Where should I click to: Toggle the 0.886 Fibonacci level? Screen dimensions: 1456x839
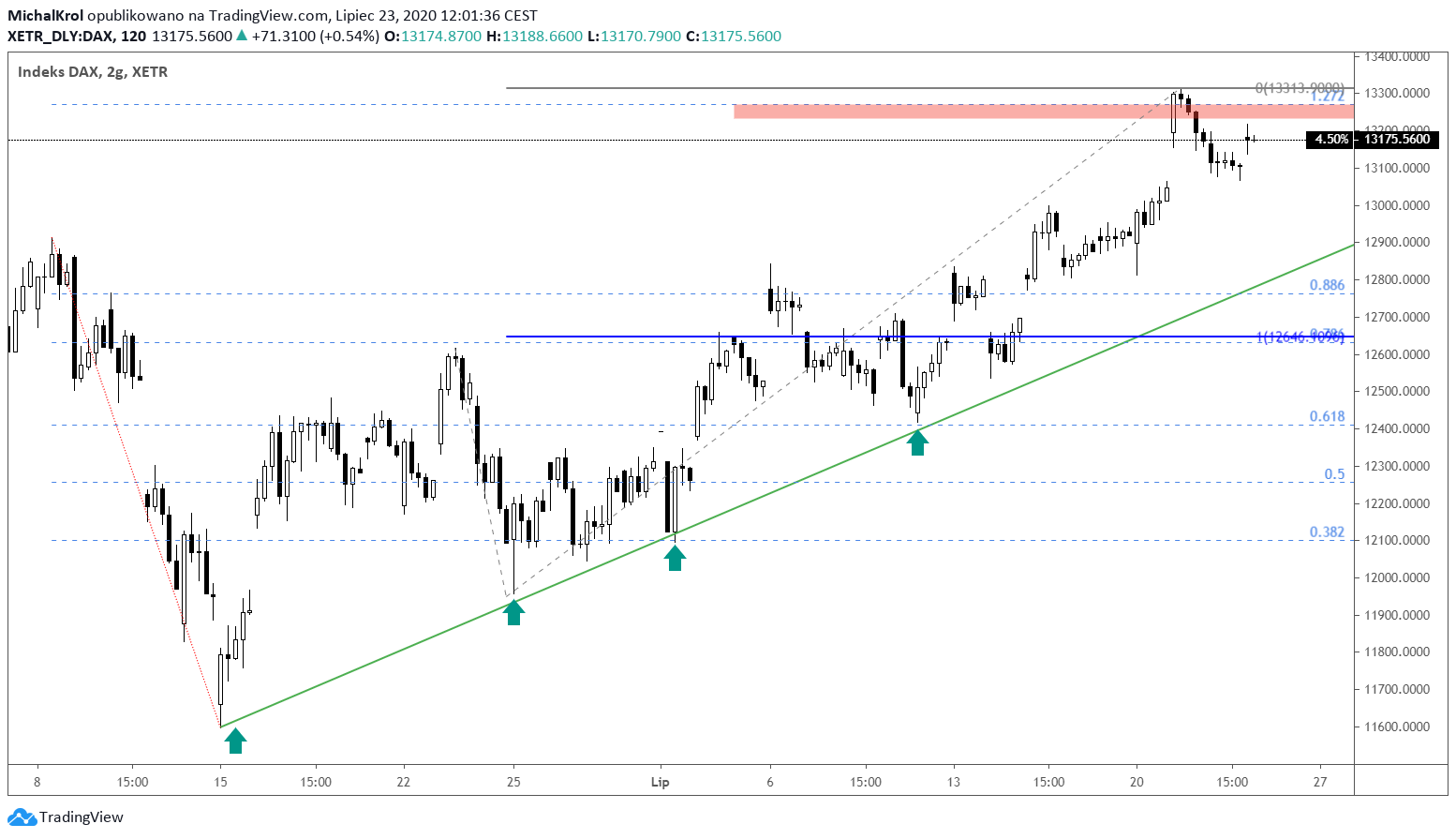[1326, 285]
